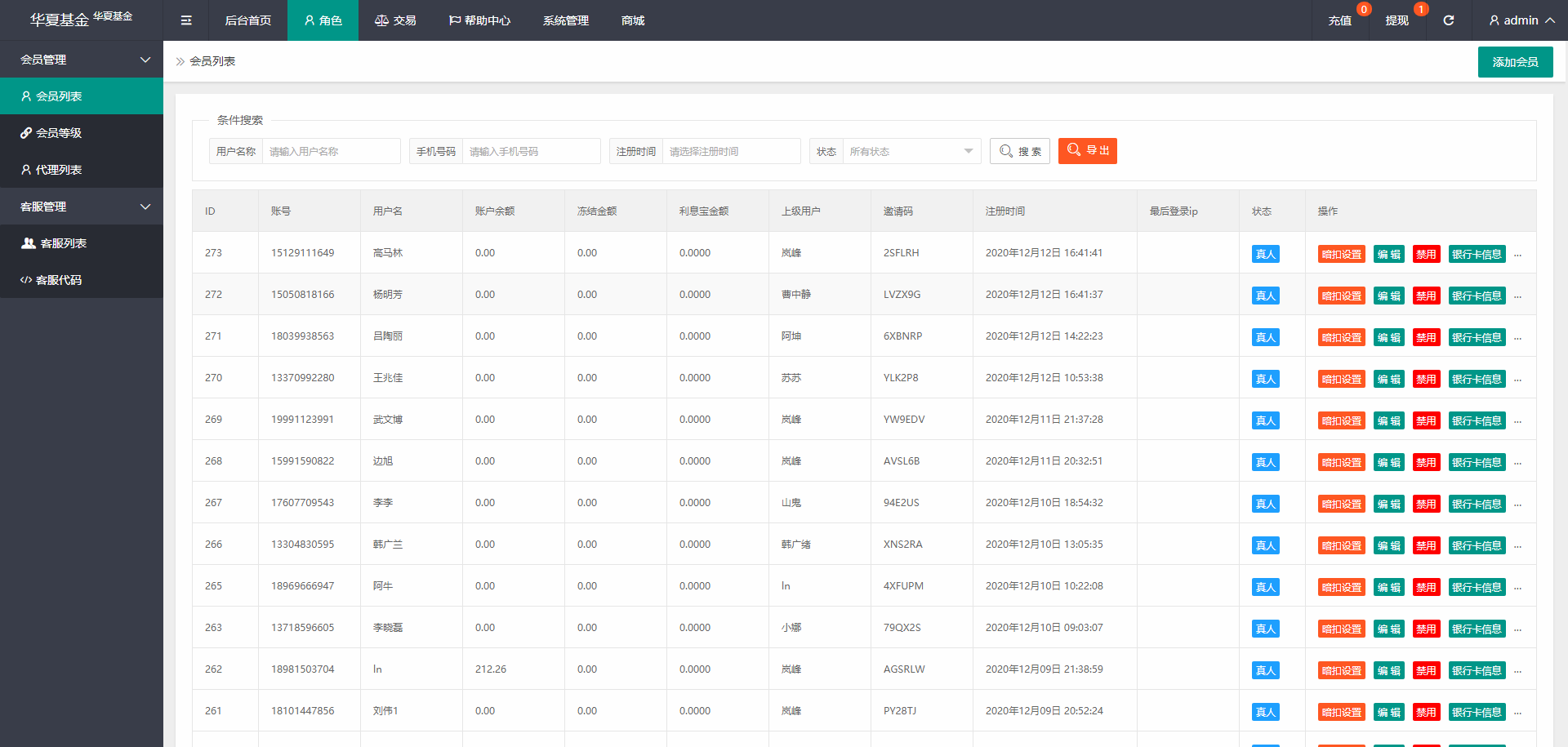Select the 角色 top menu
The image size is (1568, 747).
pos(323,20)
